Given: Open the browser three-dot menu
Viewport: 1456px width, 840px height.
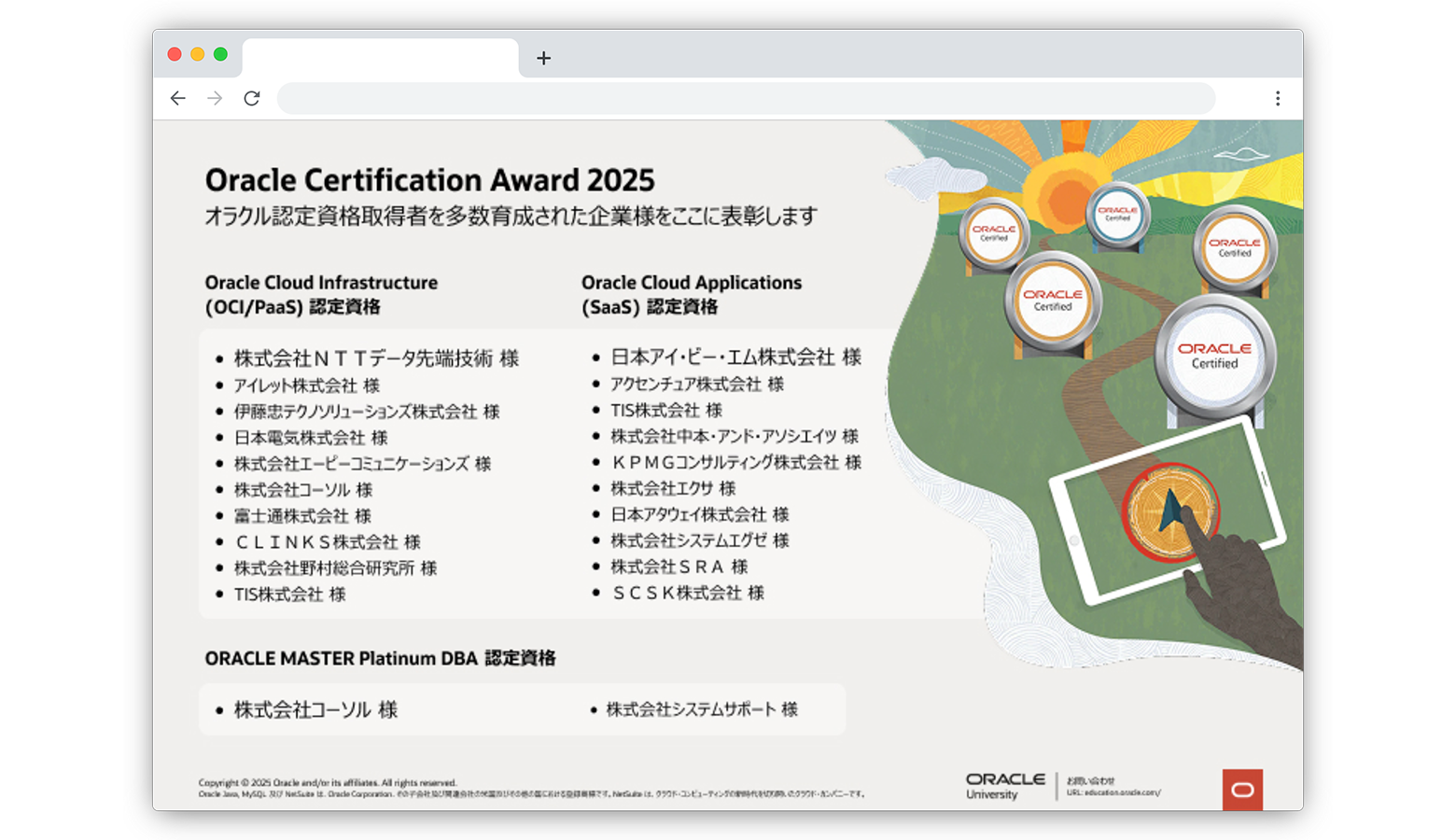Looking at the screenshot, I should (x=1278, y=98).
